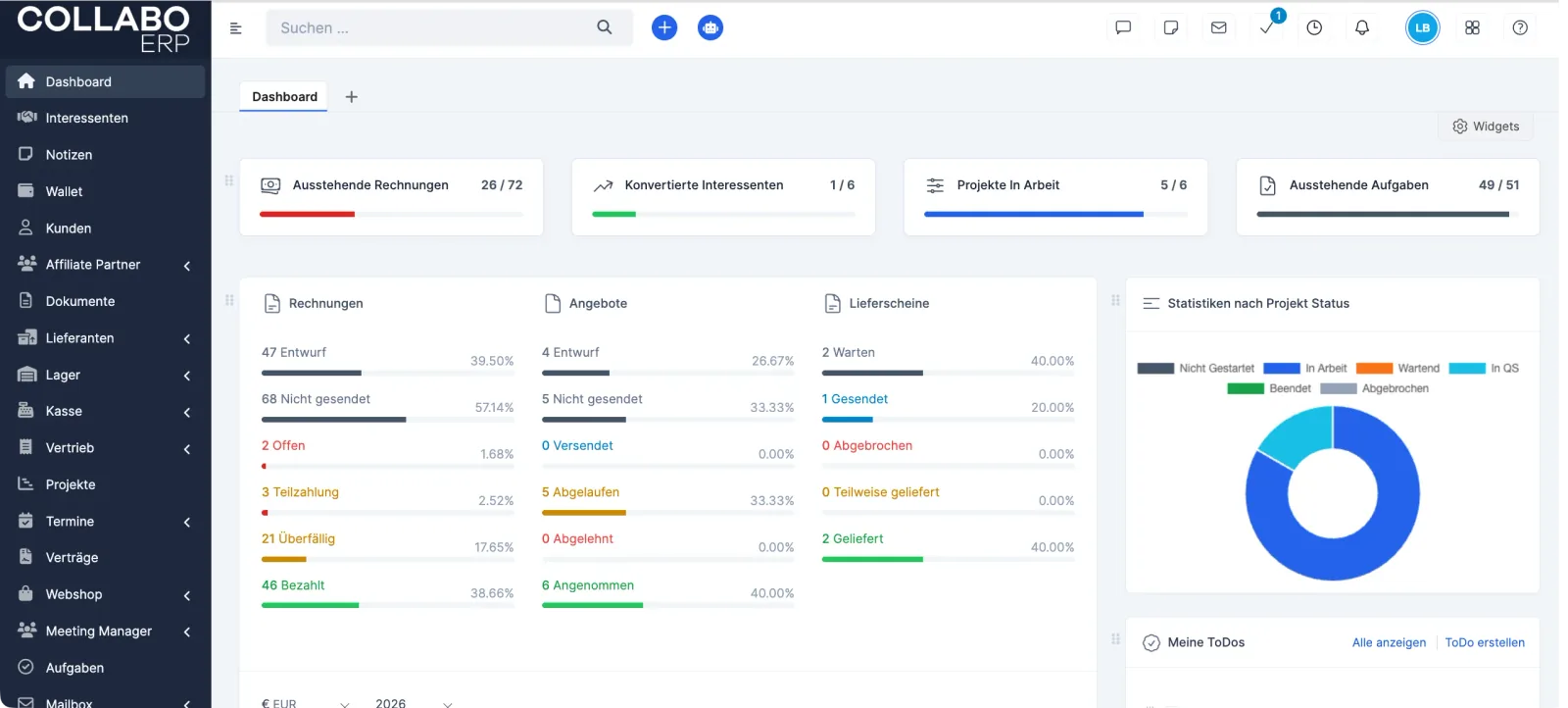1568x708 pixels.
Task: Expand Meeting Manager sidebar submenu
Action: [x=186, y=632]
